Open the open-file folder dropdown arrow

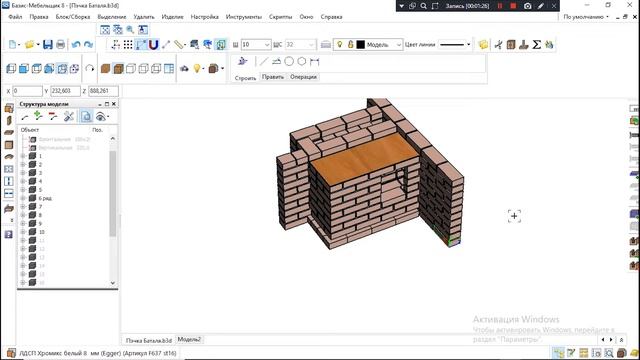38,44
